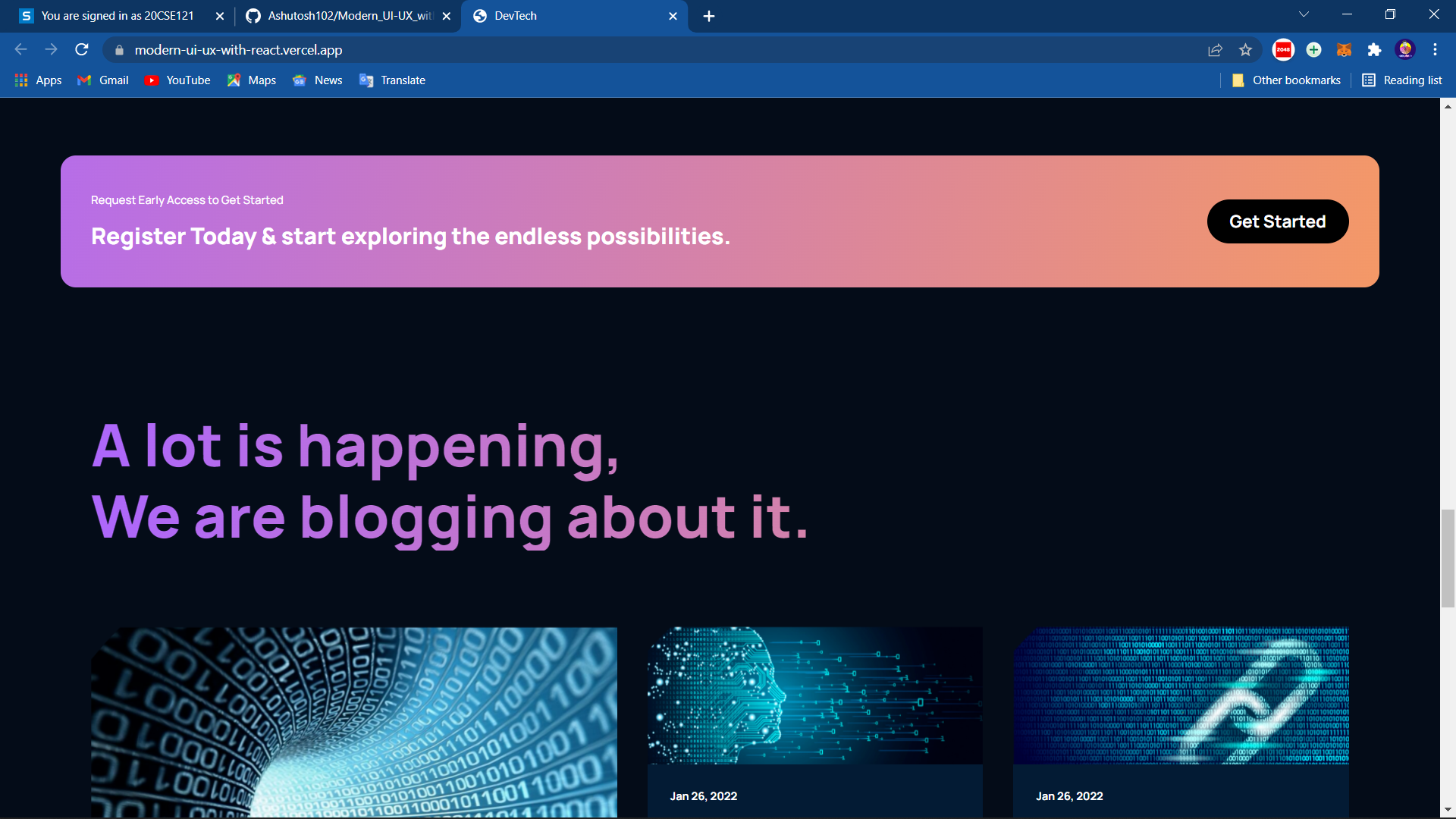Open the Extensions puzzle menu
Viewport: 1456px width, 819px height.
pyautogui.click(x=1374, y=50)
